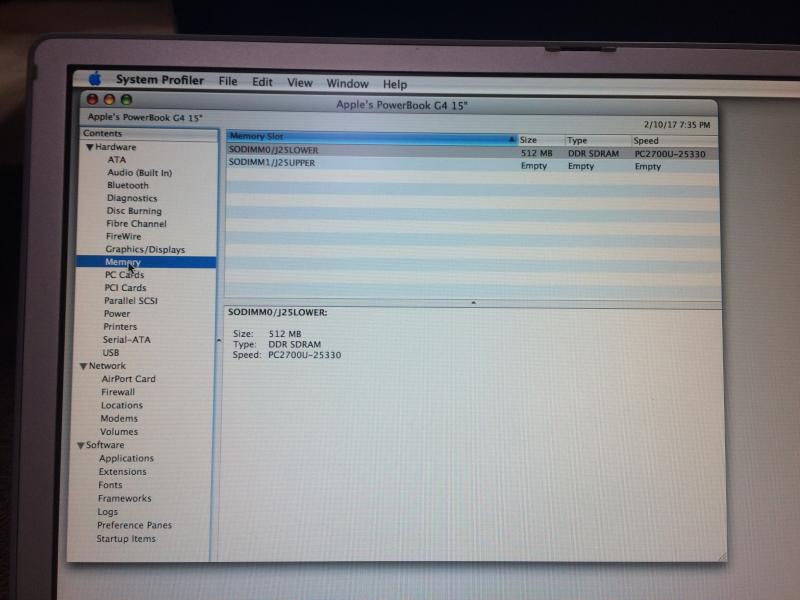
Task: Click the SODIMM0/J25LOWER: detail heading
Action: [x=278, y=312]
